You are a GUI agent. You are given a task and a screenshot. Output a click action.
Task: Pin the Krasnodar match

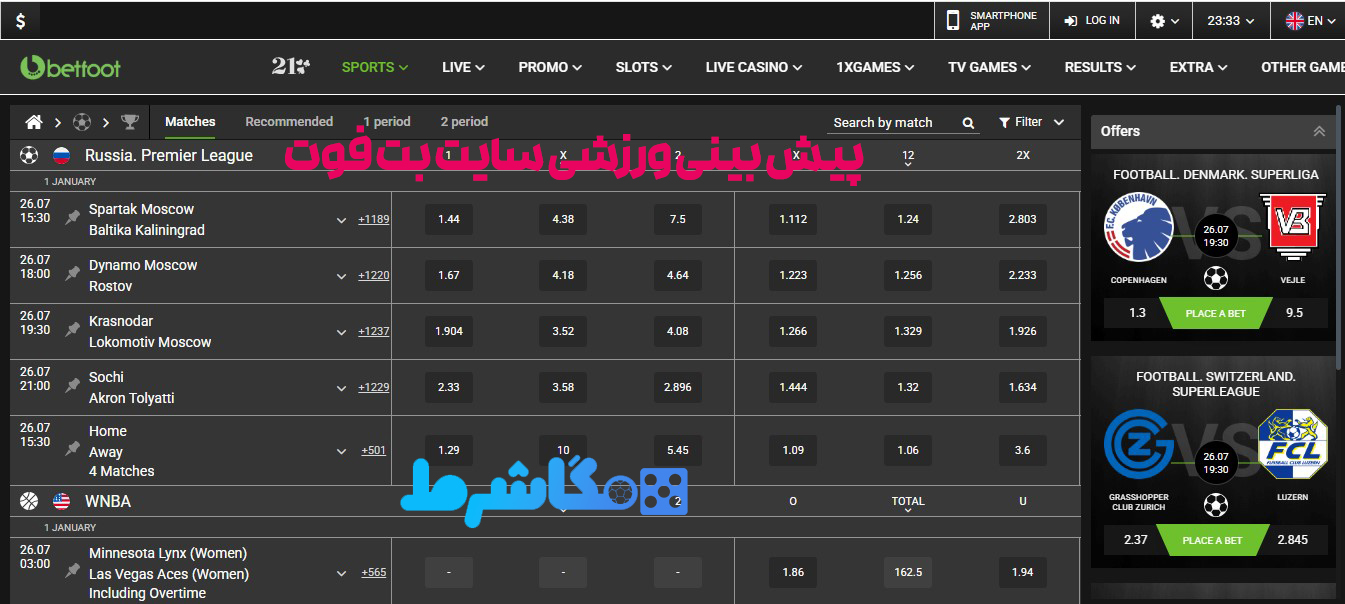tap(72, 330)
